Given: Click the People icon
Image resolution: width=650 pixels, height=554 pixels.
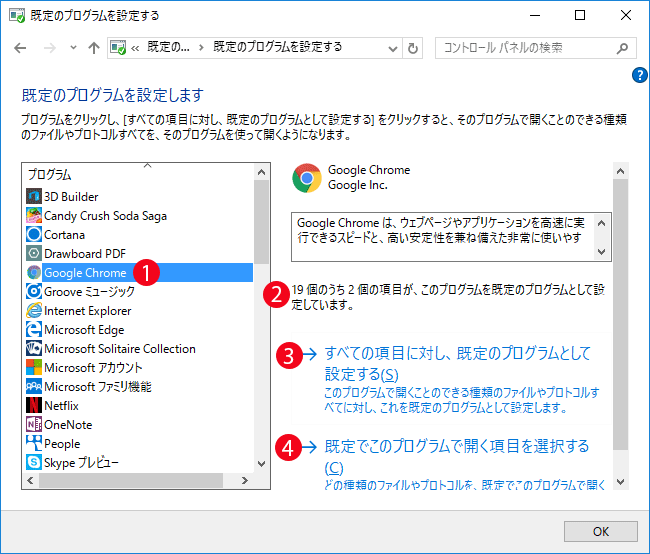Looking at the screenshot, I should [x=34, y=443].
